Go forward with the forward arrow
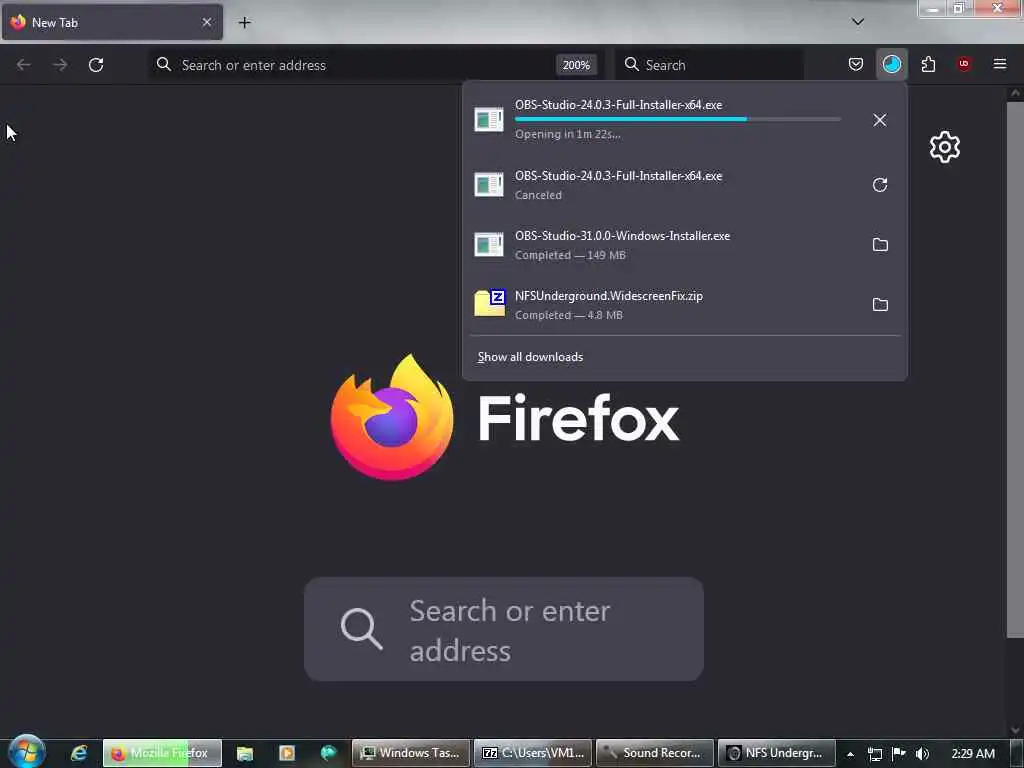The width and height of the screenshot is (1024, 768). click(x=60, y=65)
